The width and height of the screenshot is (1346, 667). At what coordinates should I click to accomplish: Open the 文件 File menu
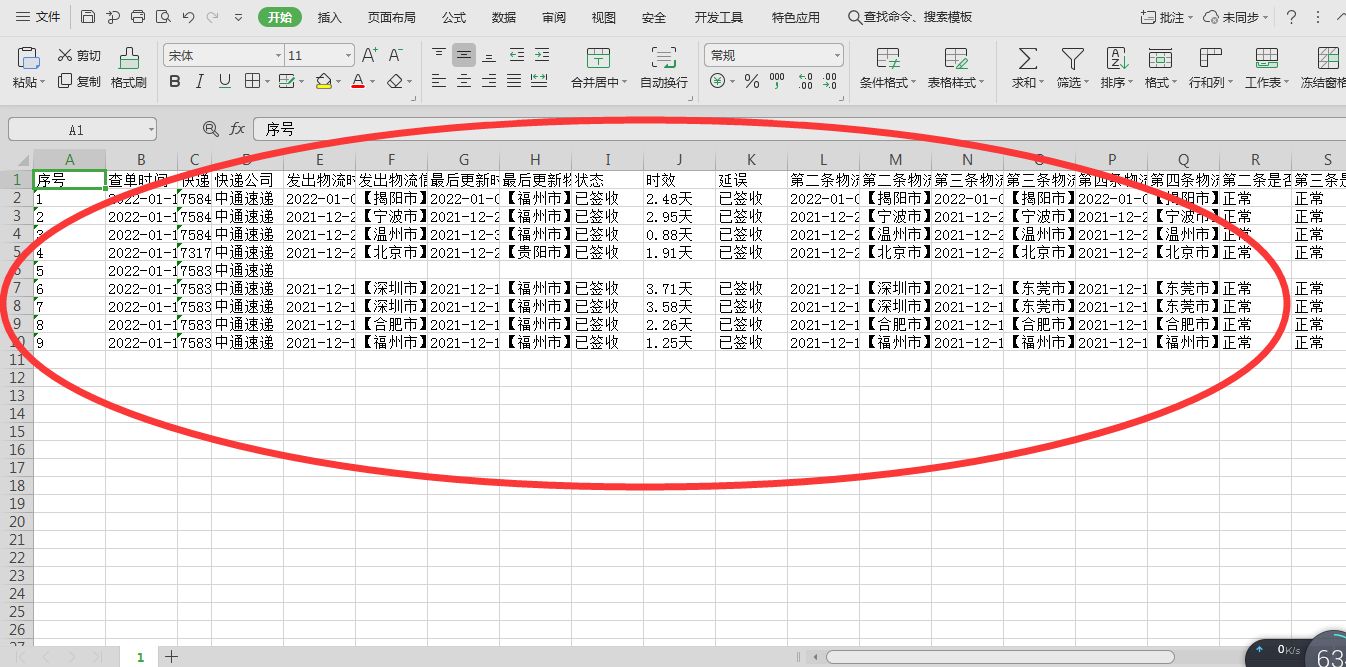(38, 17)
